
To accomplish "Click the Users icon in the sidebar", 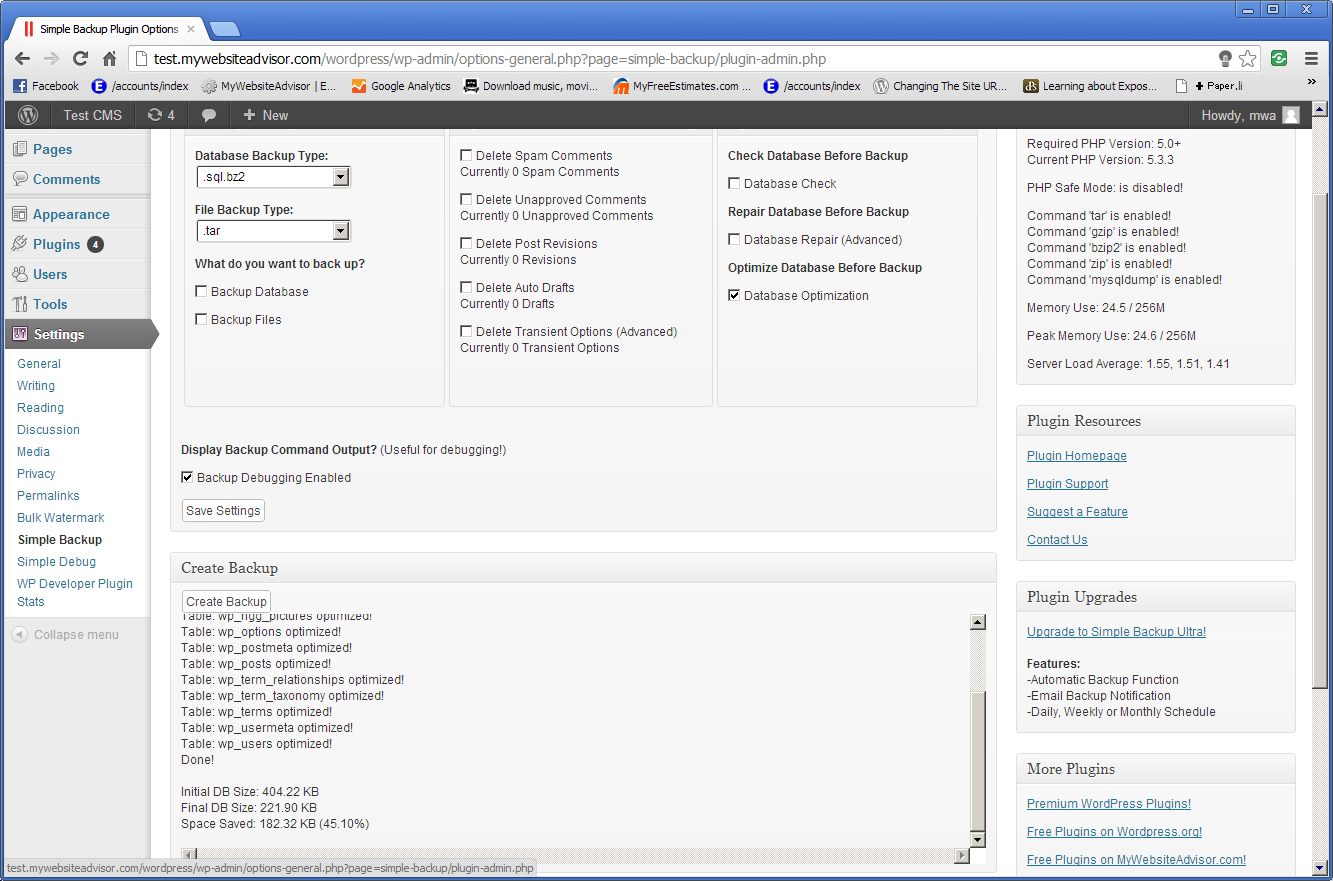I will tap(20, 274).
